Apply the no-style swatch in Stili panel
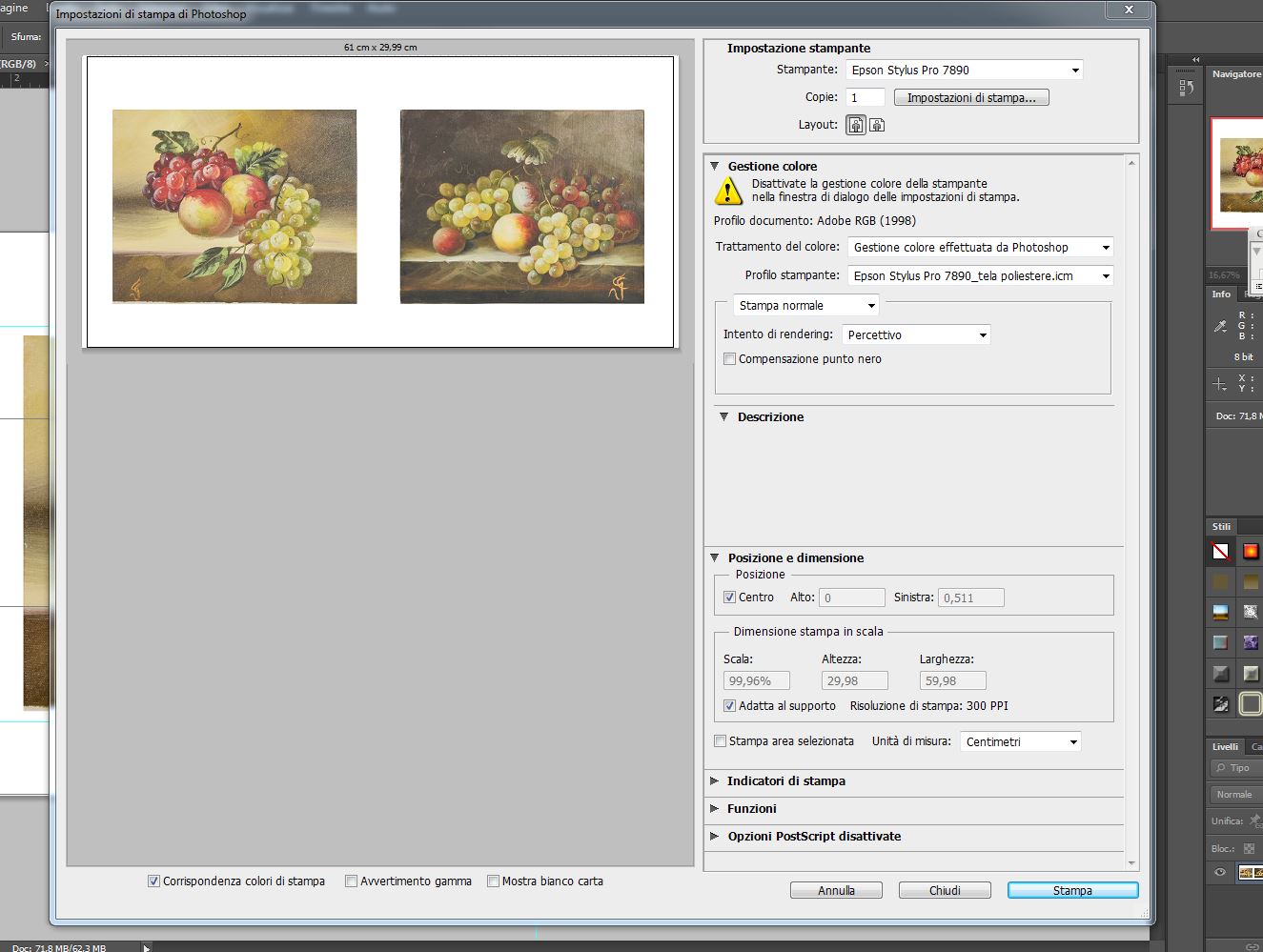Screen dimensions: 1263x952 (1220, 552)
